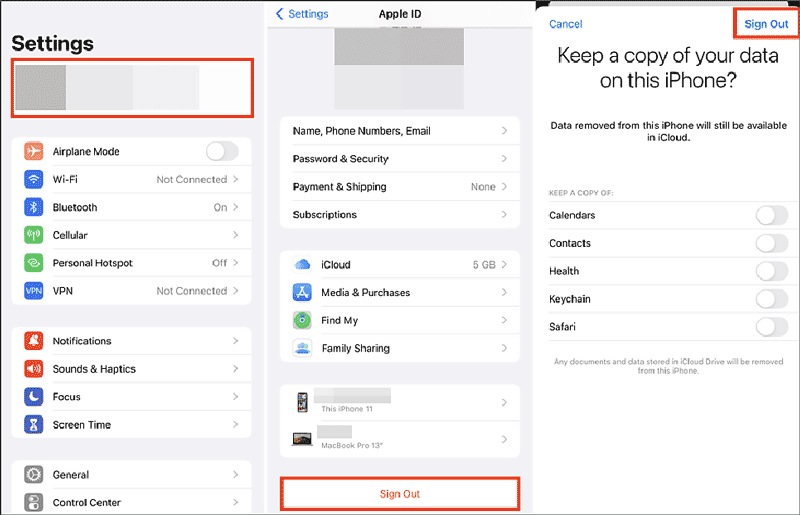The image size is (800, 515).
Task: Tap Payment & Shipping "None" value
Action: [483, 187]
